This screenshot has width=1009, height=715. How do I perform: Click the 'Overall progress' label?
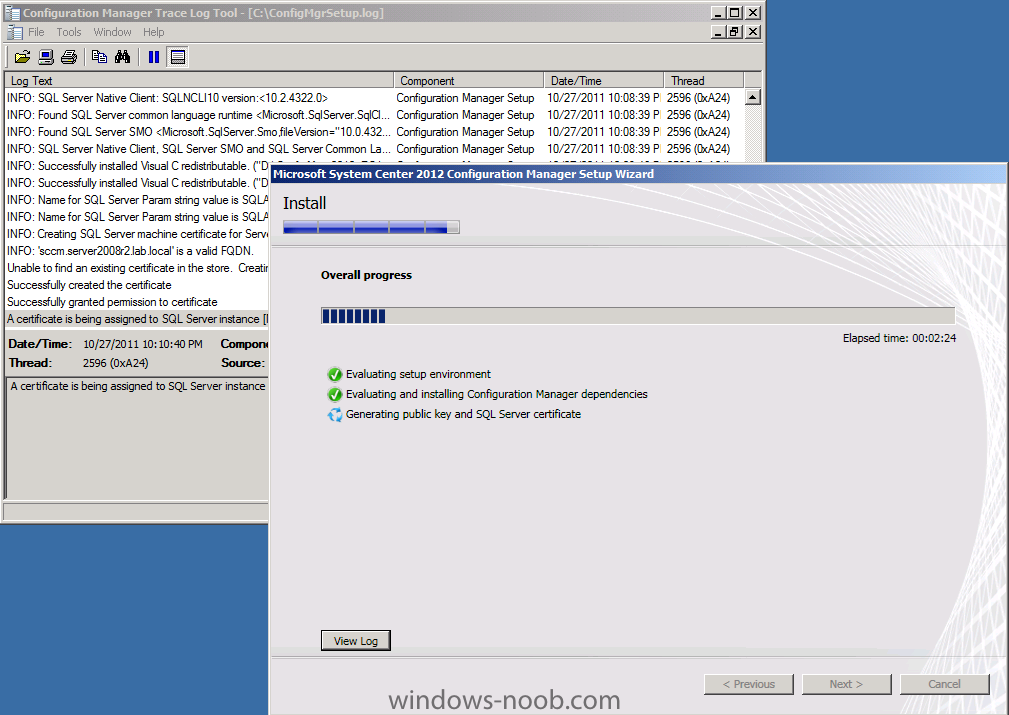pyautogui.click(x=366, y=275)
